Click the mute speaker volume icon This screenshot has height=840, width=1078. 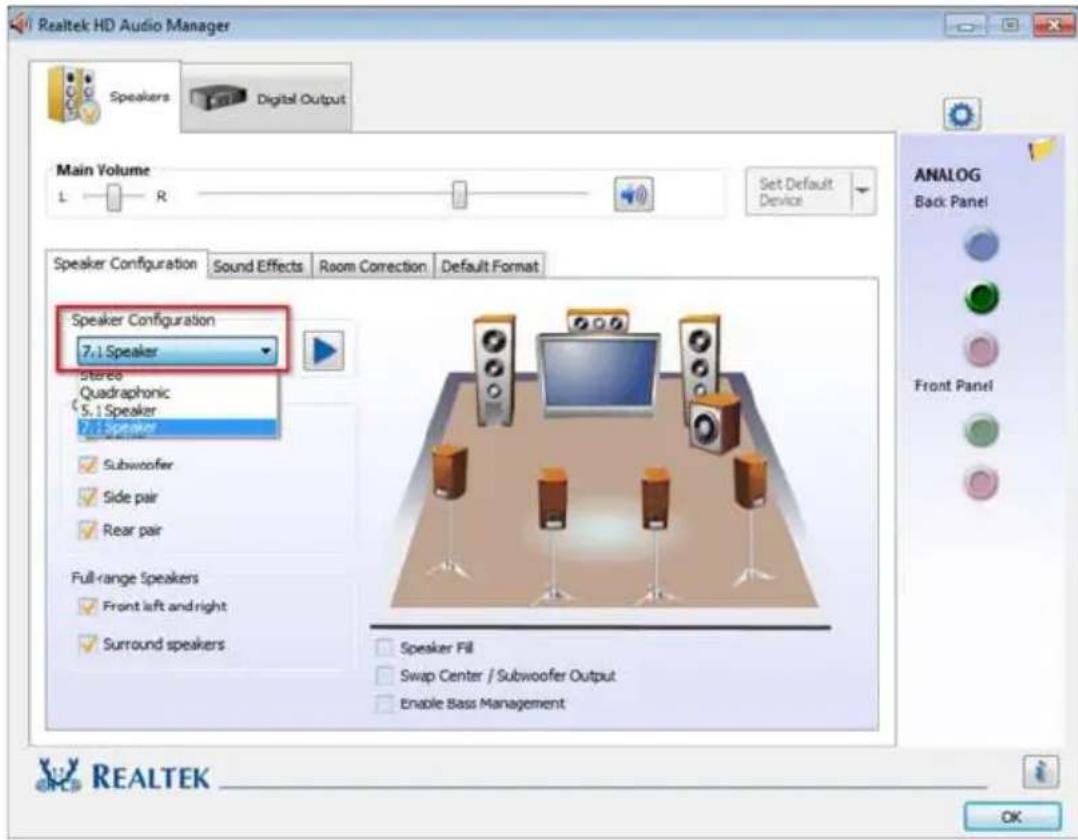click(632, 195)
